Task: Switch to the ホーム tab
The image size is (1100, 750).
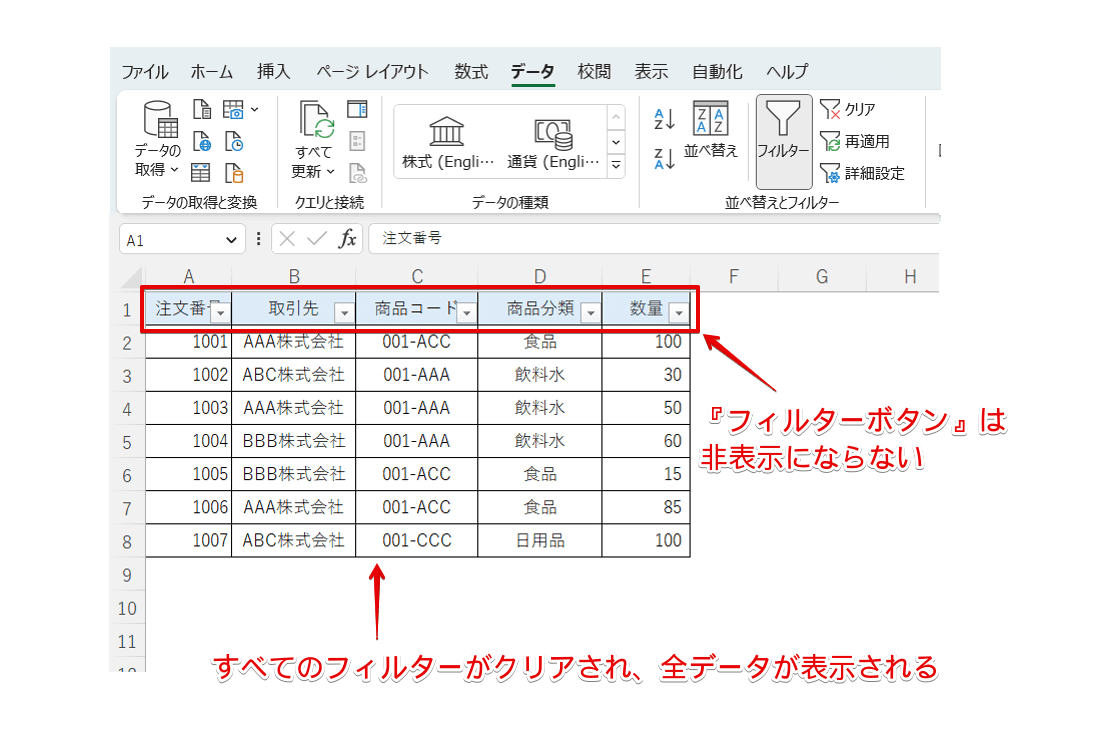Action: 211,72
